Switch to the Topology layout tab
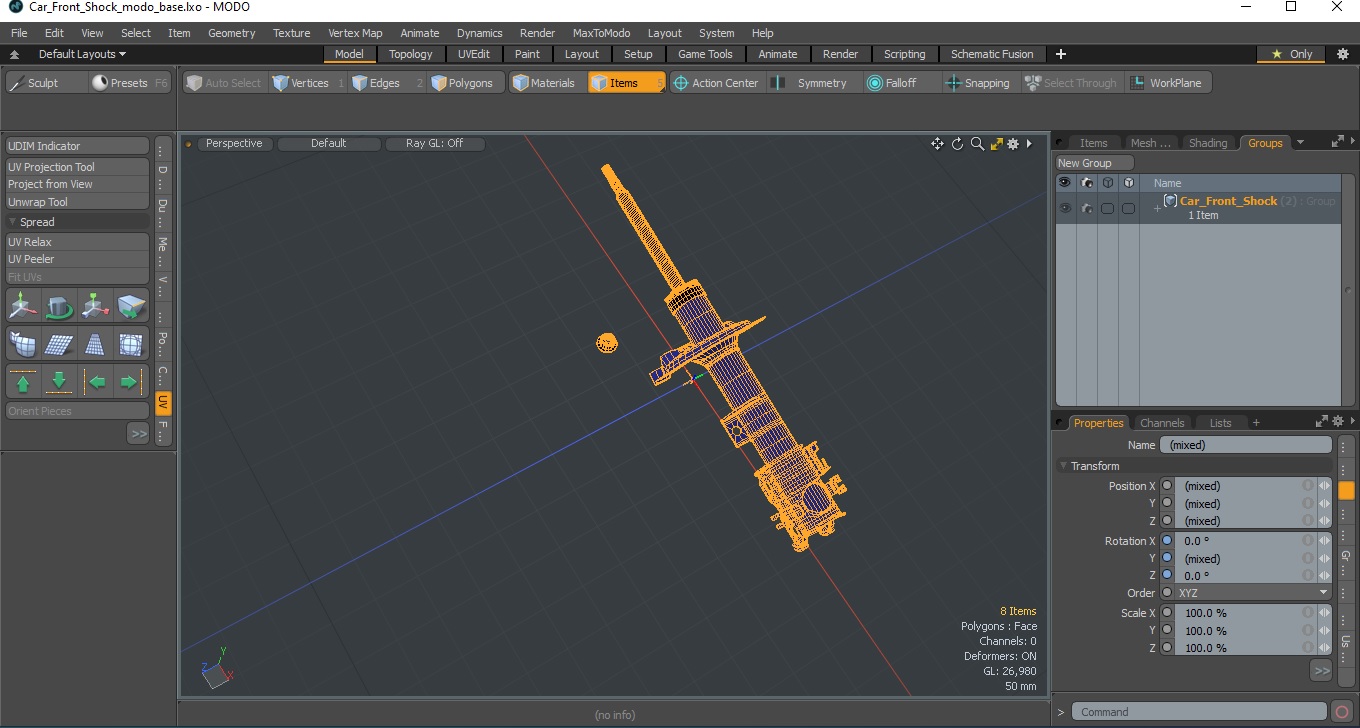This screenshot has height=728, width=1360. (411, 54)
